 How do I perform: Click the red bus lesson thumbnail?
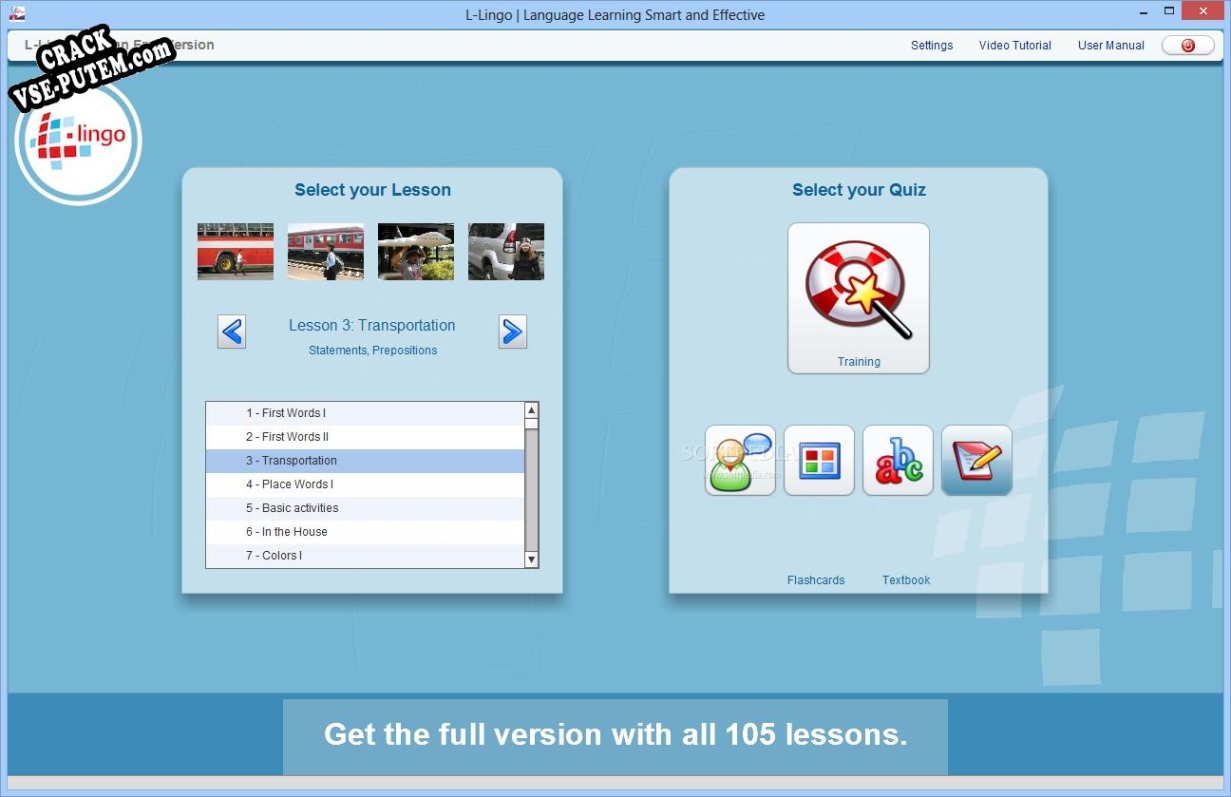click(x=235, y=251)
